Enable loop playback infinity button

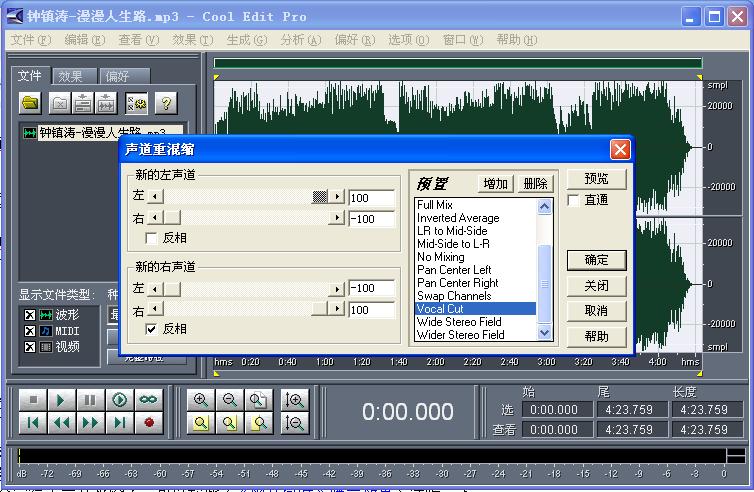point(148,400)
